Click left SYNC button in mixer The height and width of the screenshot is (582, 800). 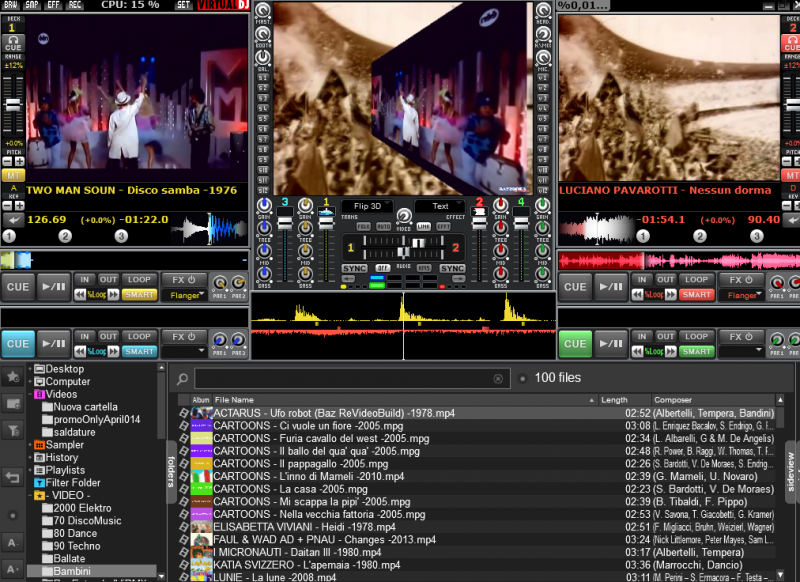coord(354,269)
